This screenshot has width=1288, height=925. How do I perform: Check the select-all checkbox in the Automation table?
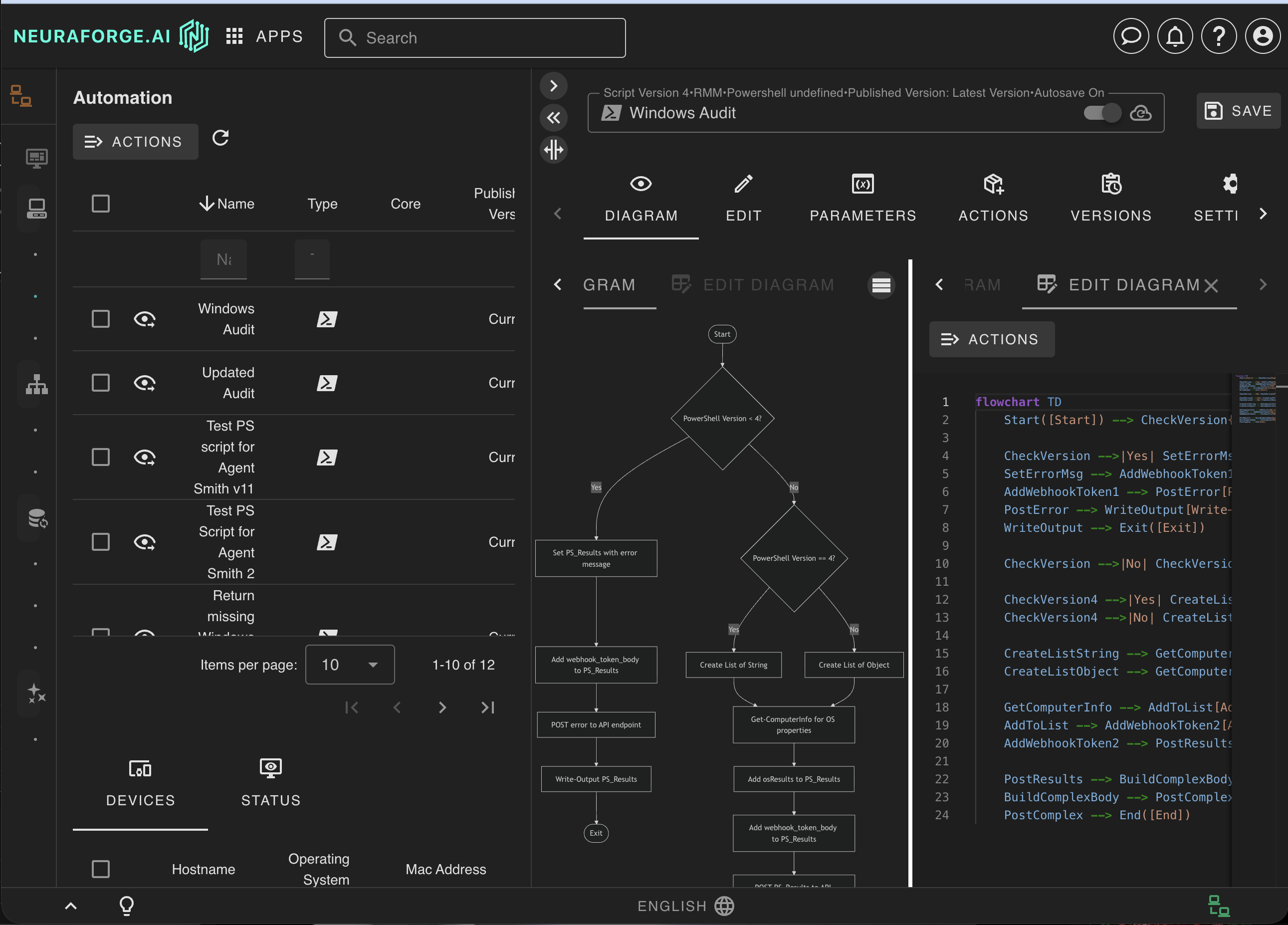pos(101,203)
